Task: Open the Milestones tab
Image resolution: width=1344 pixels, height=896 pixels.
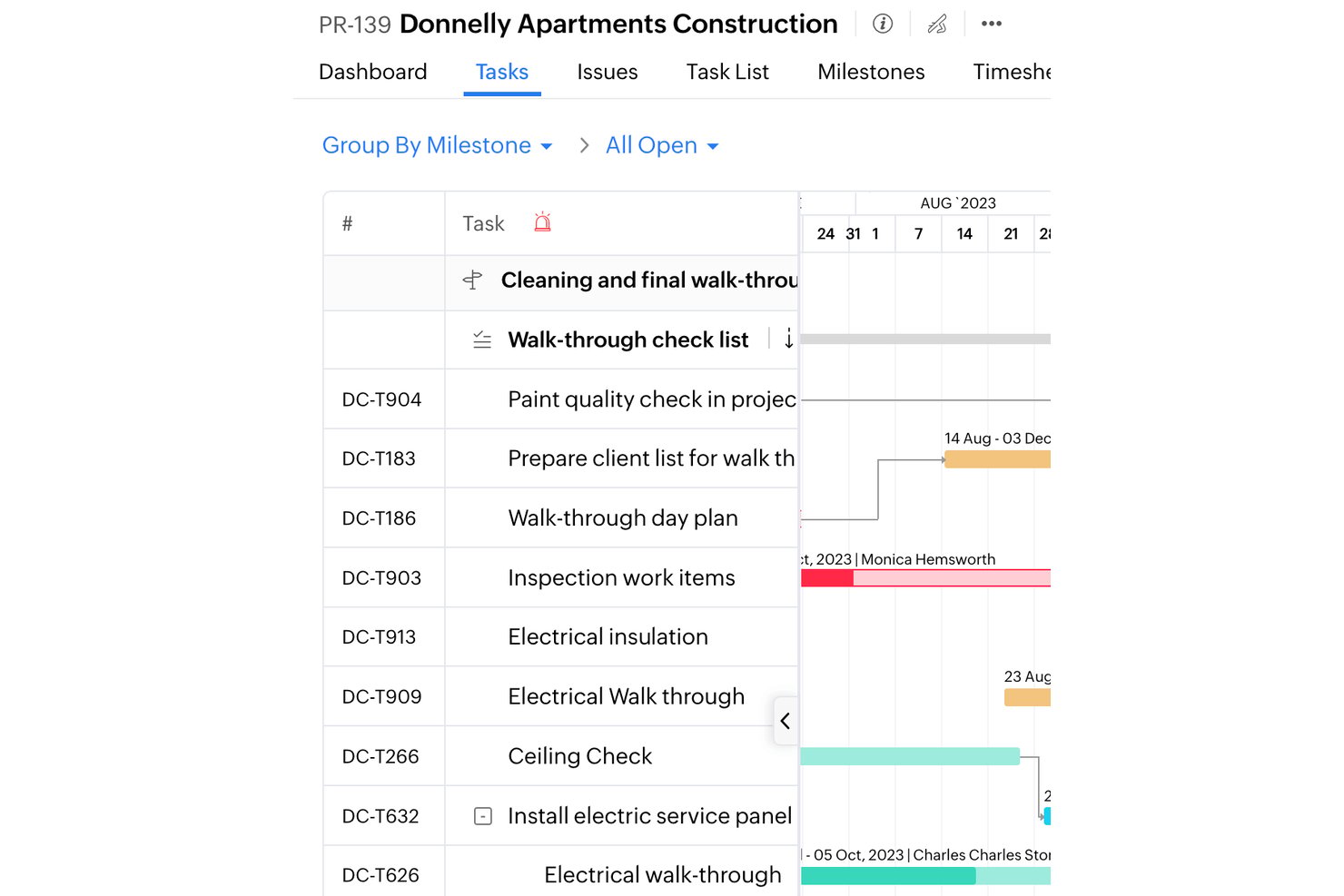Action: click(x=871, y=72)
